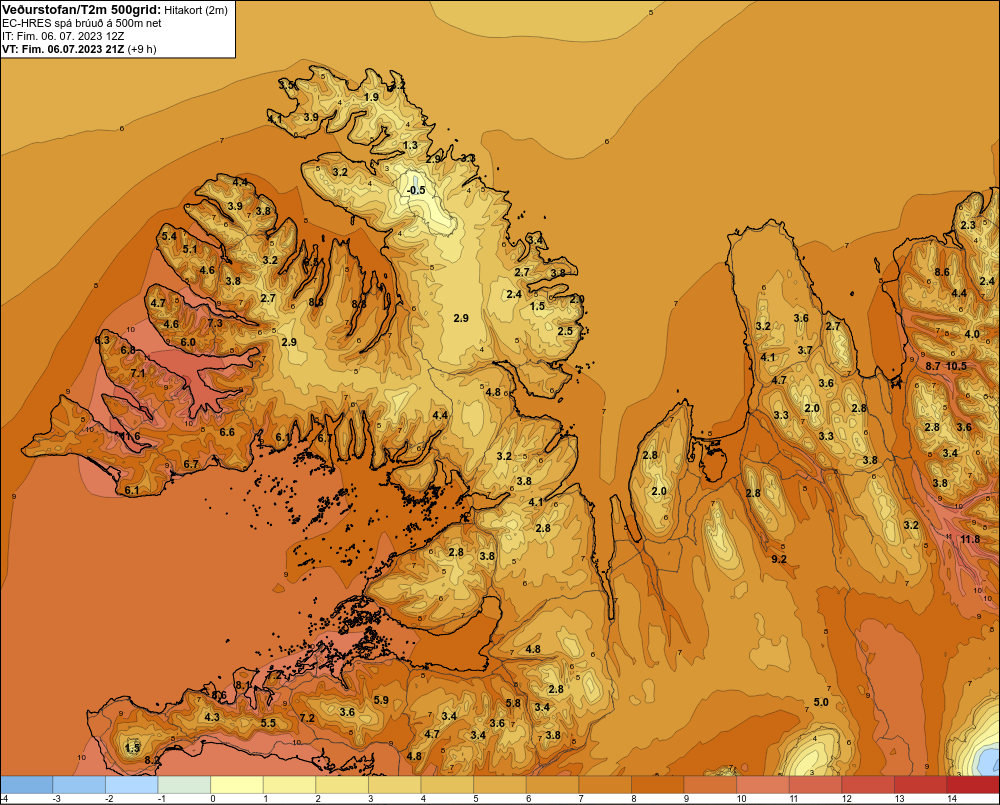Click the '1.9' temperature value
Image resolution: width=1000 pixels, height=805 pixels.
[x=371, y=97]
